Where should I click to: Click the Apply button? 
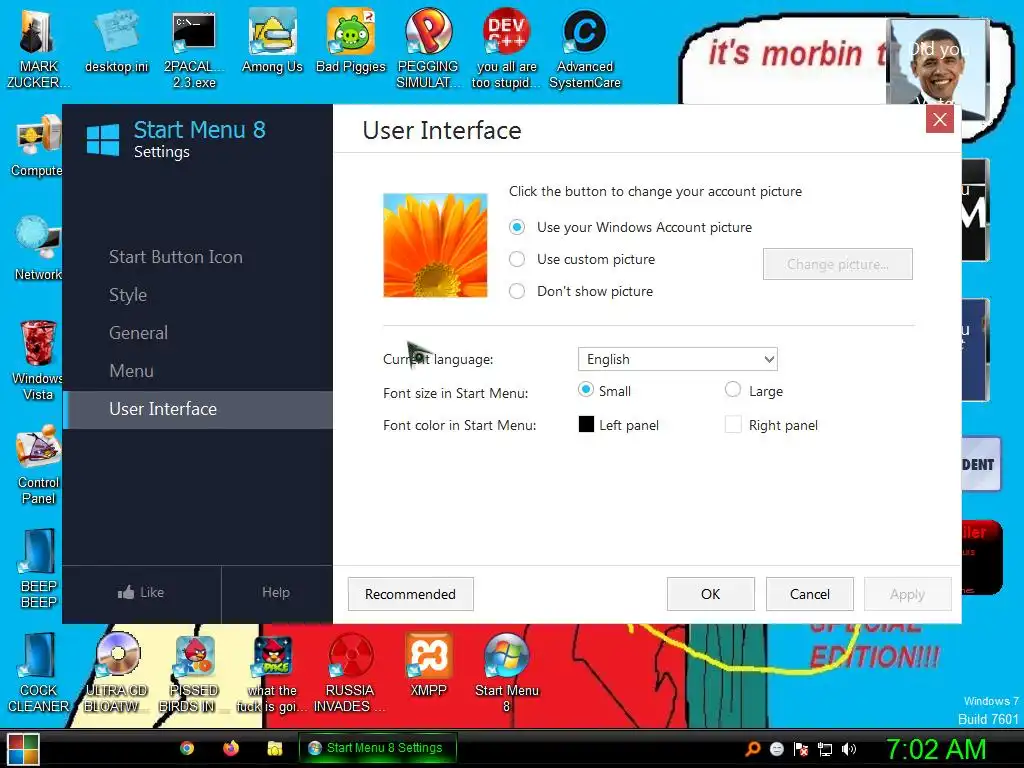tap(907, 594)
